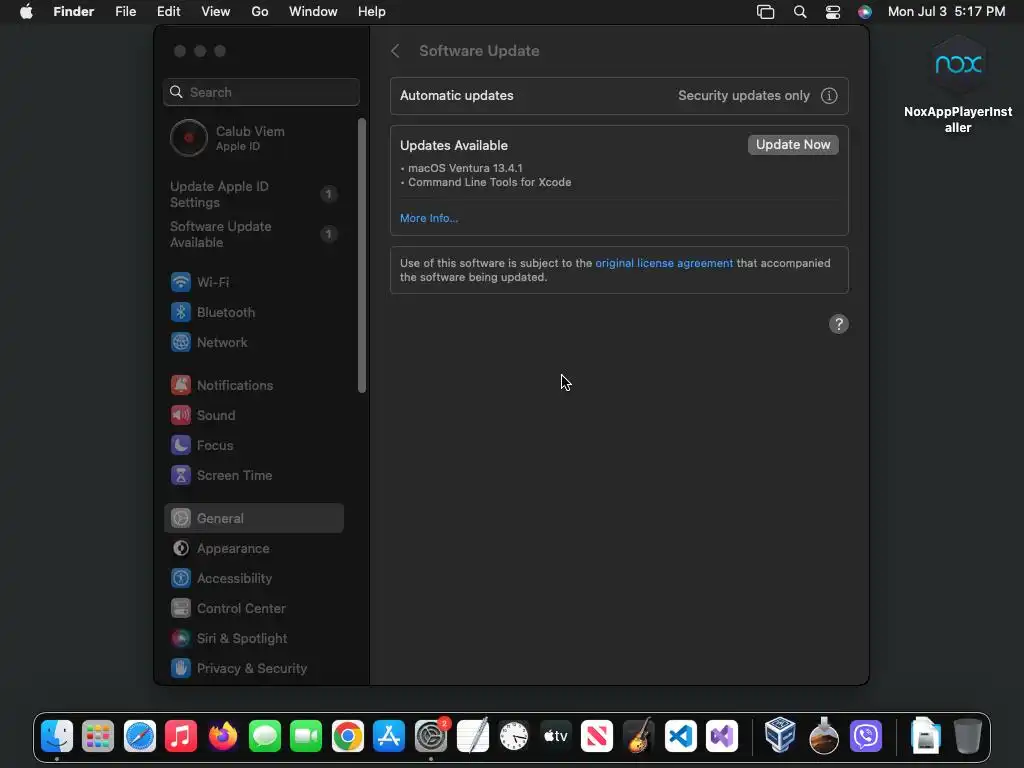The height and width of the screenshot is (768, 1024).
Task: Launch Safari from the Dock
Action: 140,737
